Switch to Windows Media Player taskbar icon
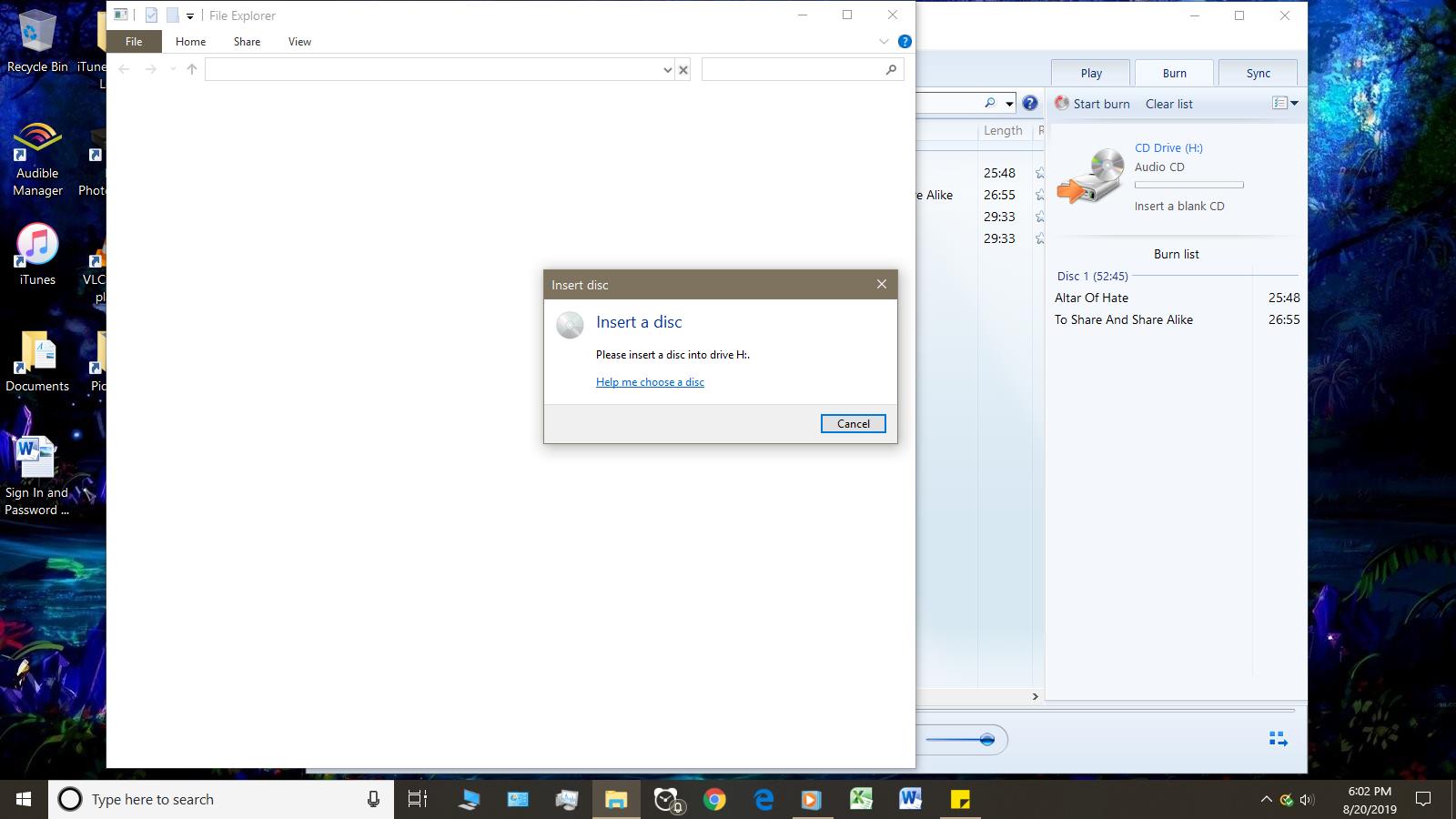 811,799
